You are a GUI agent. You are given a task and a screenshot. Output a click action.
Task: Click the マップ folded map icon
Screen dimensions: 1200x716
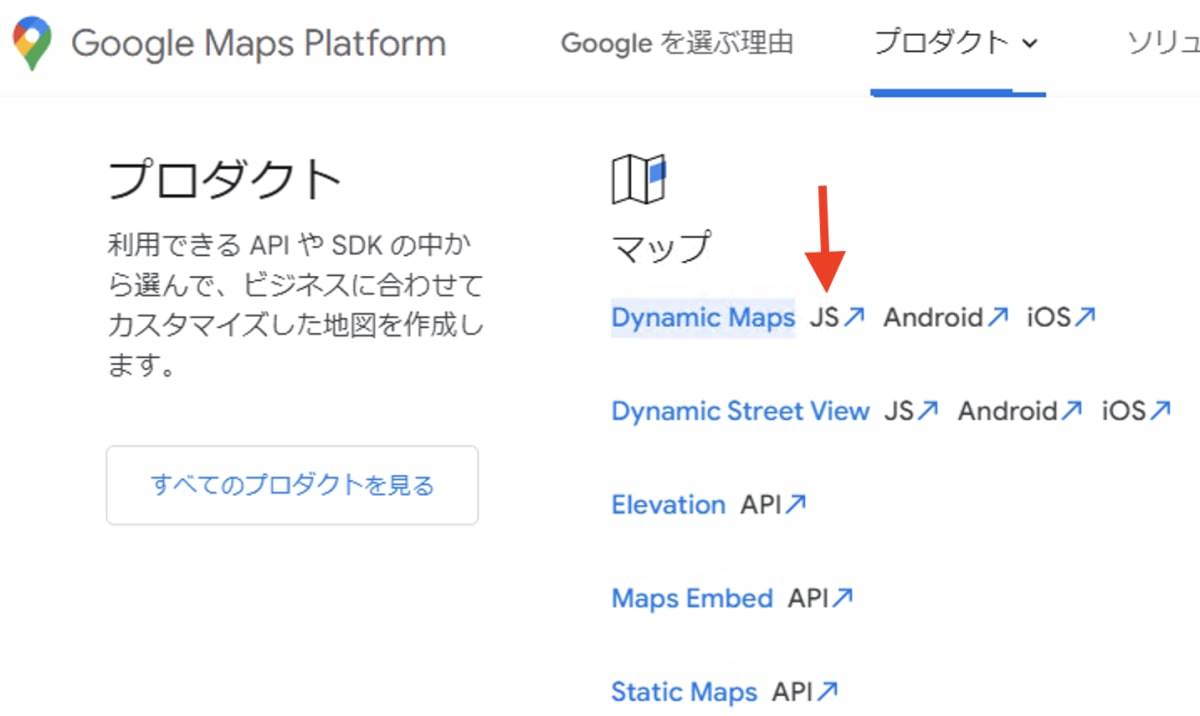[x=638, y=180]
